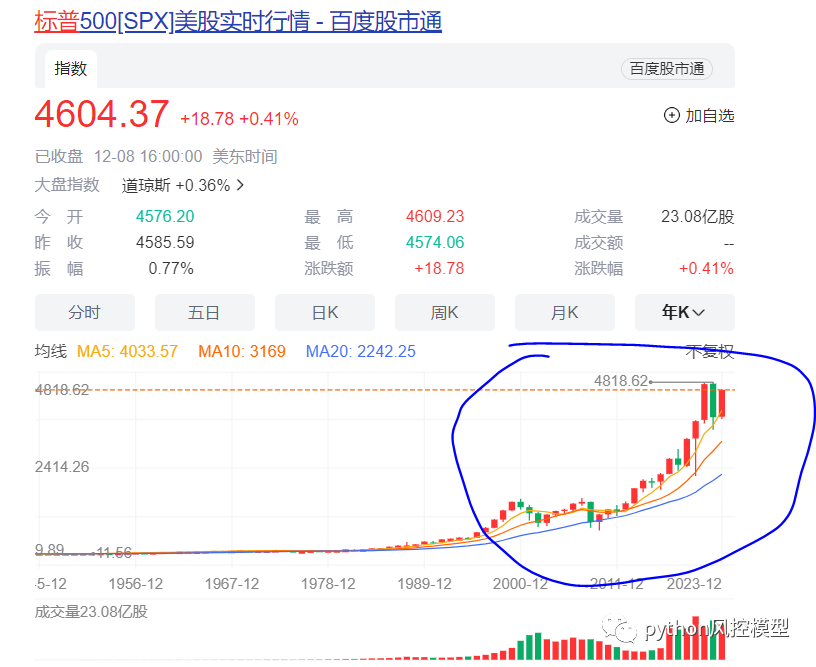
Task: Click the 今开 value 4576.20
Action: [x=165, y=216]
